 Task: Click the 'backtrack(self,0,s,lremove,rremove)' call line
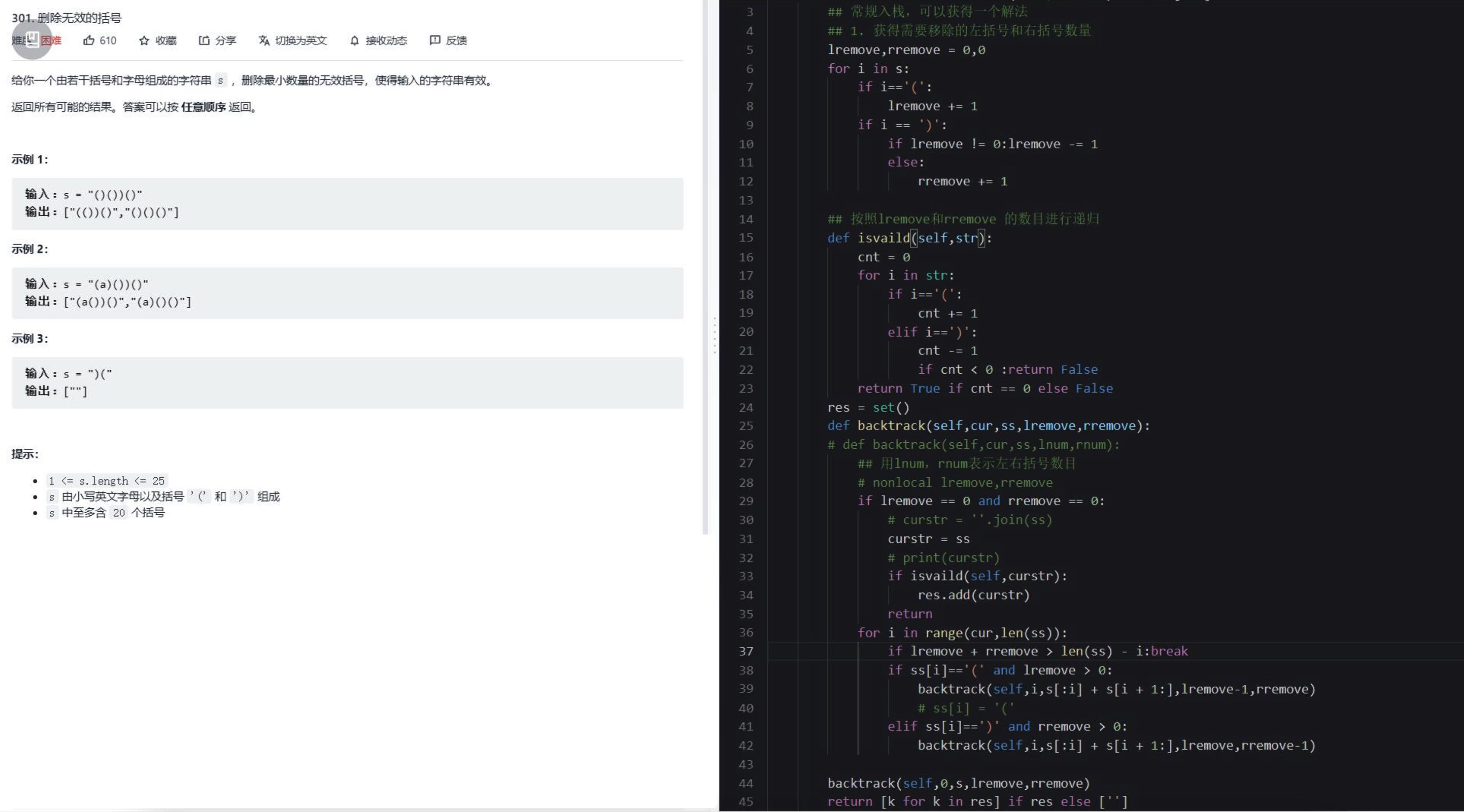coord(959,783)
